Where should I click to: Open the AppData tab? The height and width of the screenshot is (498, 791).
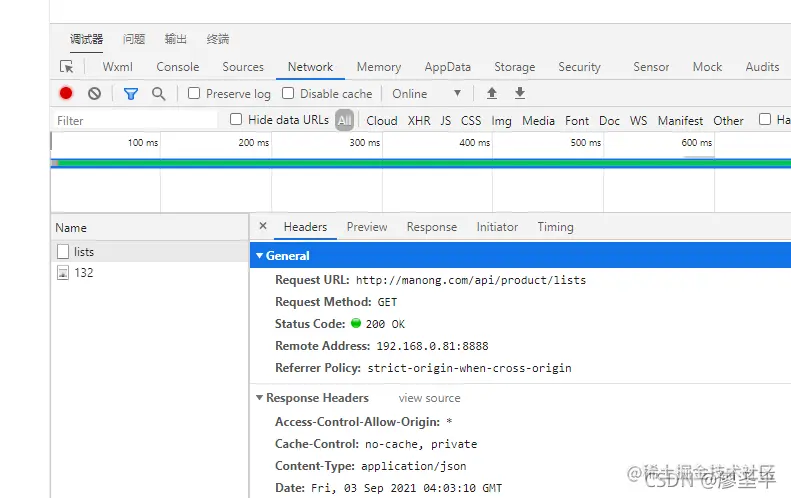pyautogui.click(x=447, y=67)
